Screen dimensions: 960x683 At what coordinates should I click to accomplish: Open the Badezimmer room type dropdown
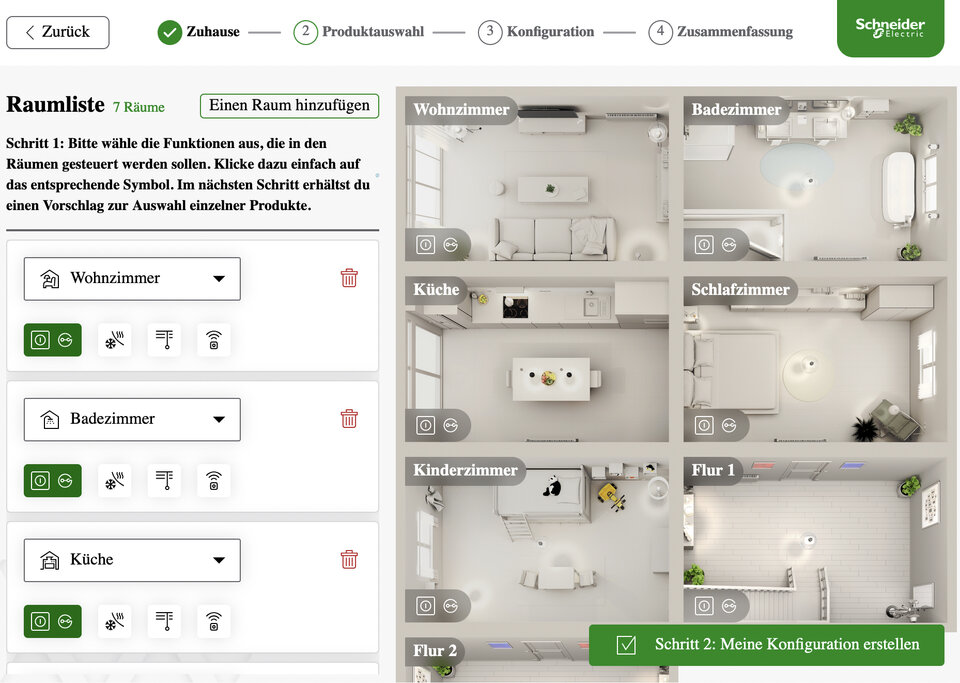coord(132,419)
